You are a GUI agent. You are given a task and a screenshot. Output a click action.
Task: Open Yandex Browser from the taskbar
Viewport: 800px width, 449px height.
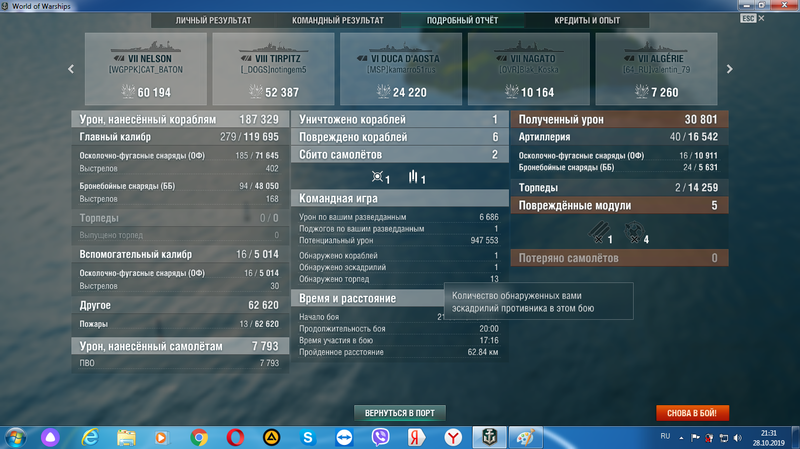[453, 438]
